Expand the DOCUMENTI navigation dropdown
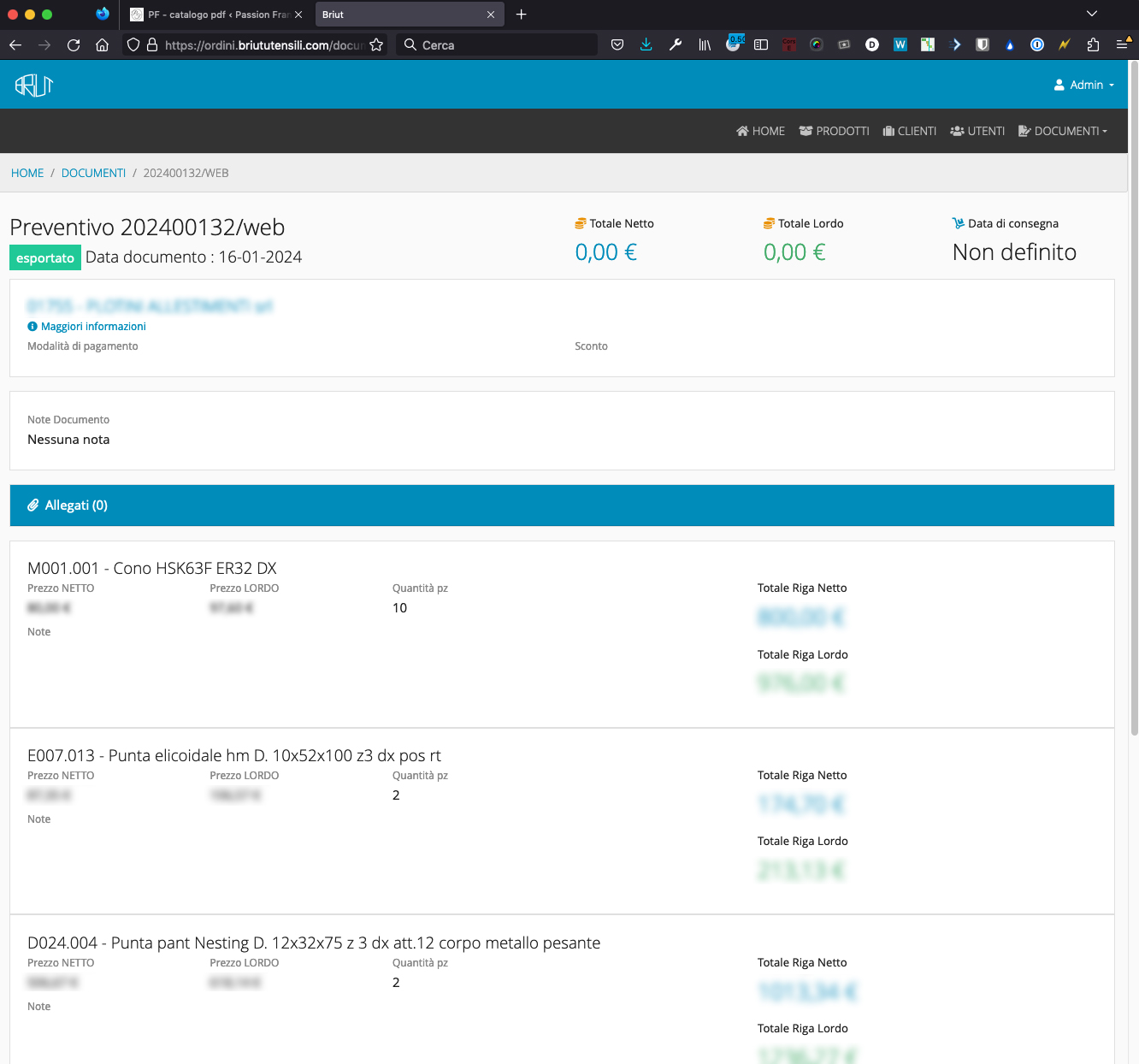This screenshot has width=1139, height=1064. tap(1063, 131)
